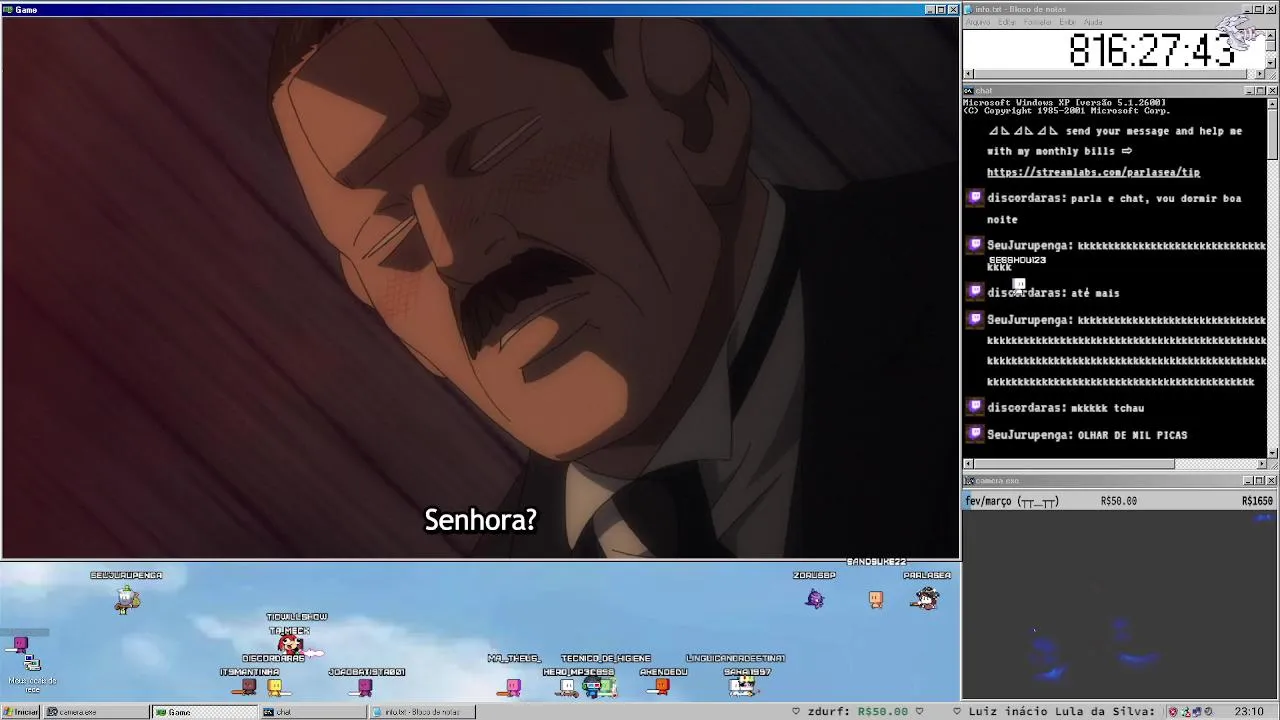Click the Game window title bar icon
Viewport: 1280px width, 720px height.
7,10
